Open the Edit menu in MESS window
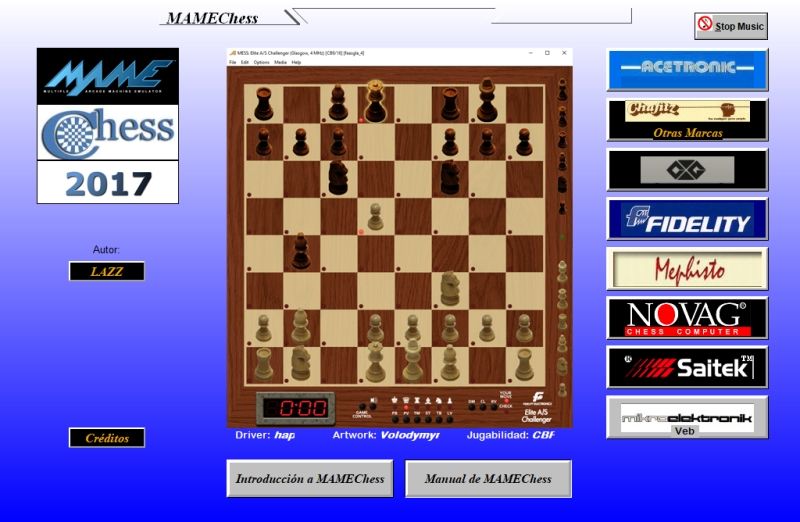This screenshot has width=800, height=522. point(245,62)
